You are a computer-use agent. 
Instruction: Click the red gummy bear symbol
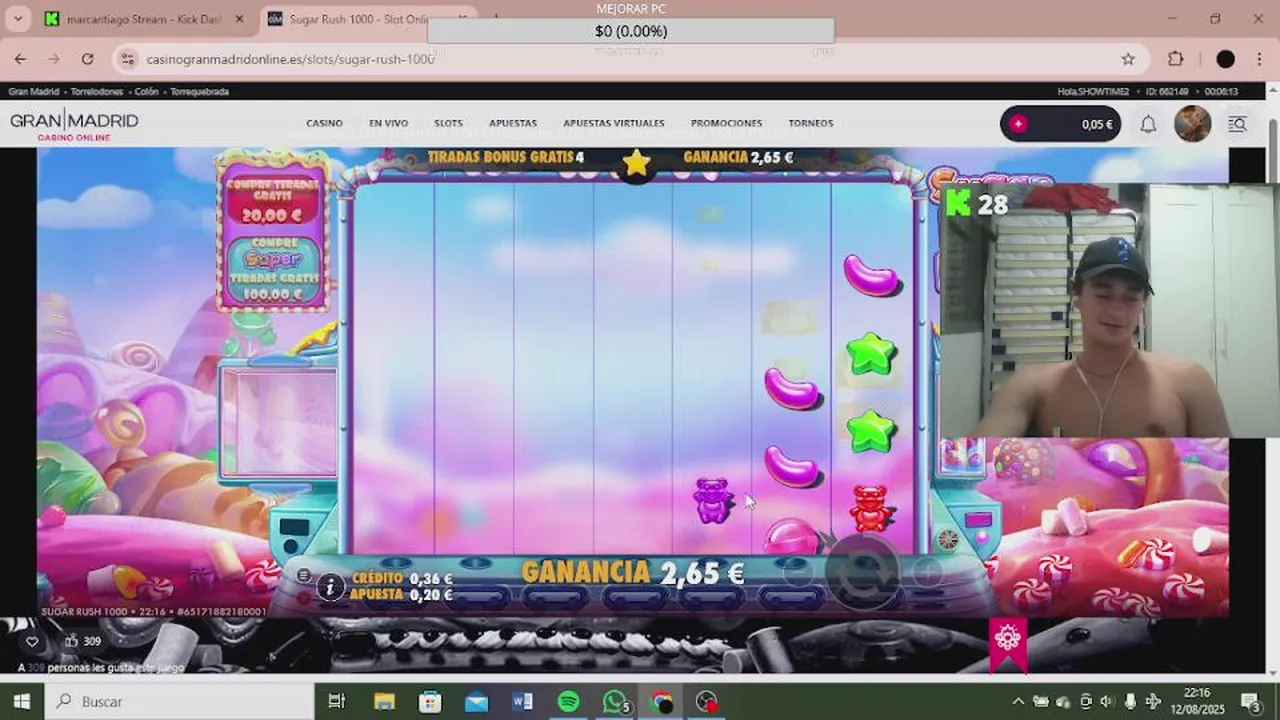click(x=871, y=508)
